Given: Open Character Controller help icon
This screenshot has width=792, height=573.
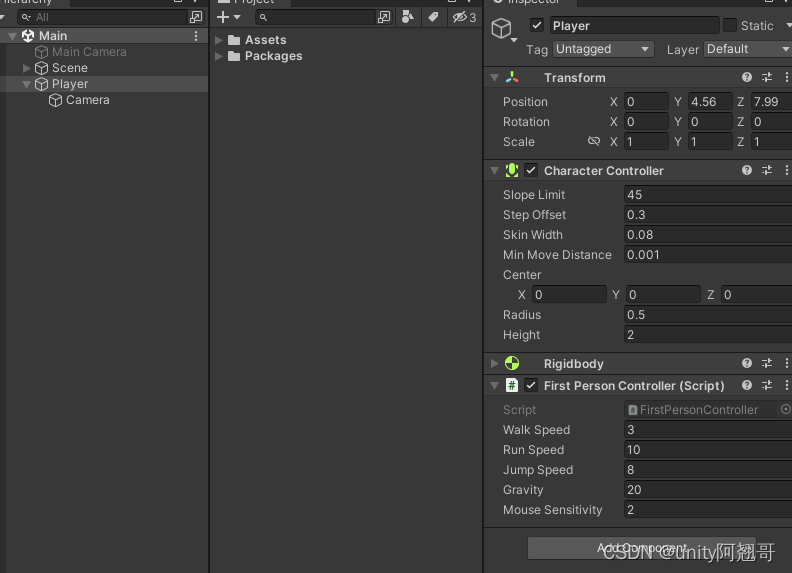Looking at the screenshot, I should 747,170.
